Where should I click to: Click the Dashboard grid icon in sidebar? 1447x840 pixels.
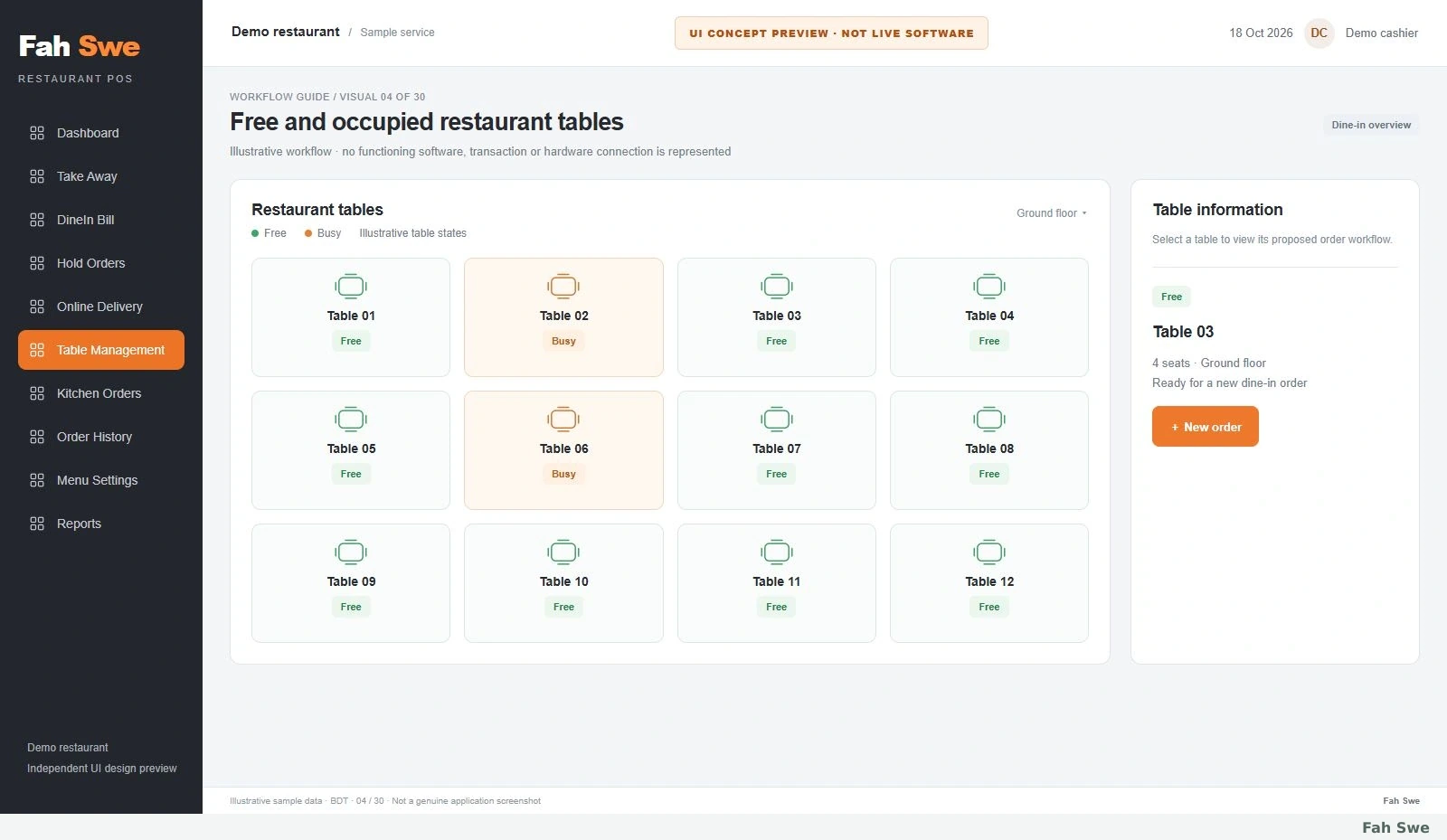tap(37, 133)
